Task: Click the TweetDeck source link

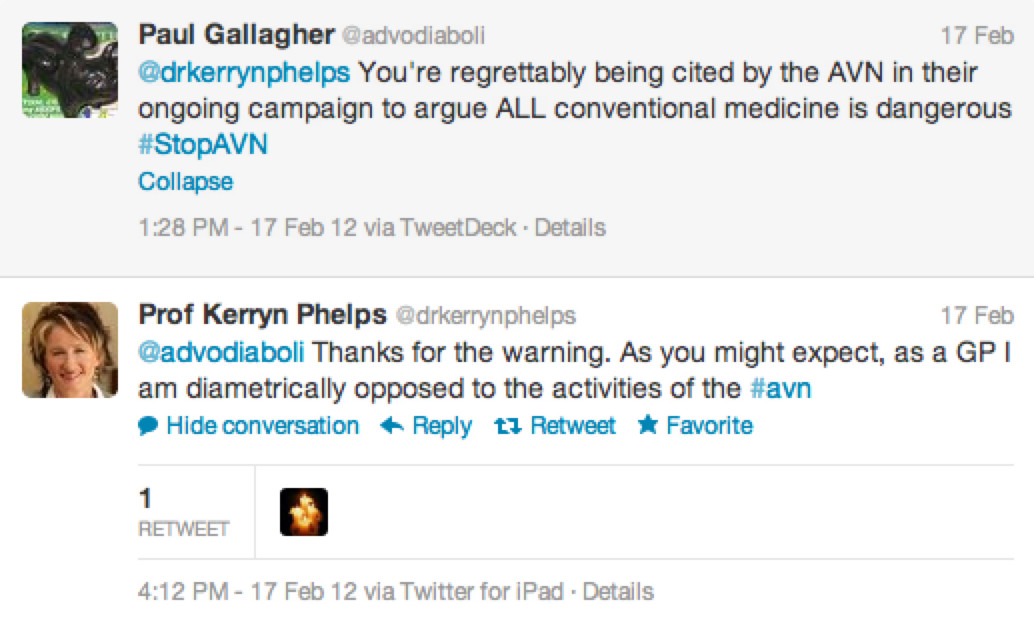Action: [458, 228]
